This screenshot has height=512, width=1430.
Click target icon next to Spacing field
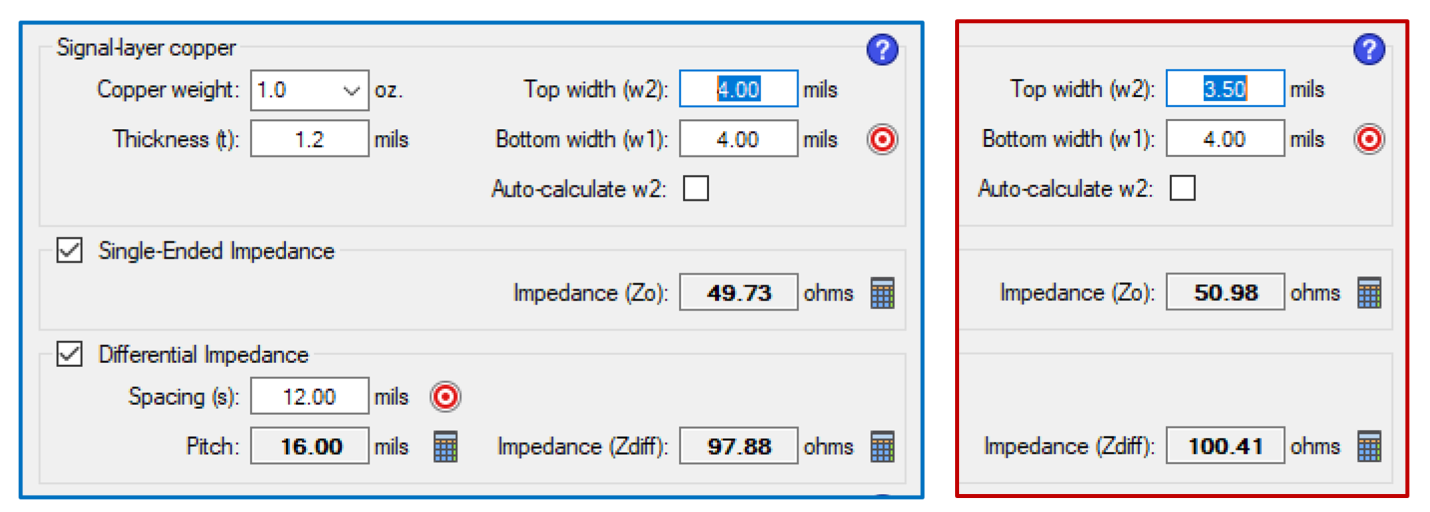(446, 397)
